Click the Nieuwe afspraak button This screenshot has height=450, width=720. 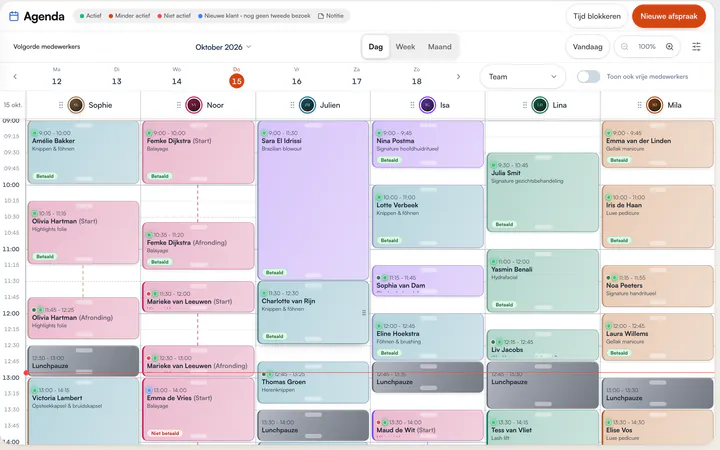pyautogui.click(x=669, y=16)
